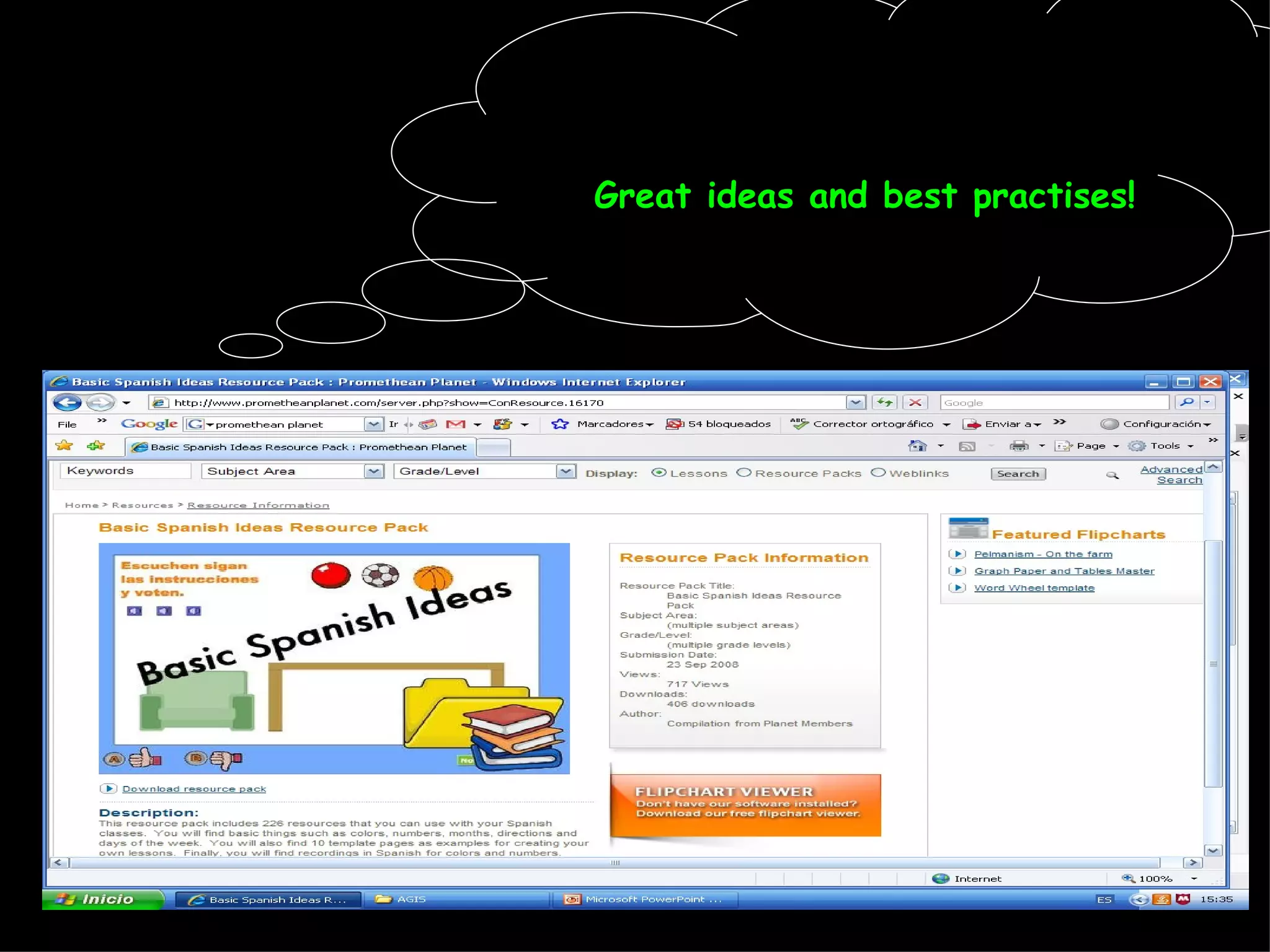Click the Download resource pack link
The width and height of the screenshot is (1270, 952).
click(193, 788)
